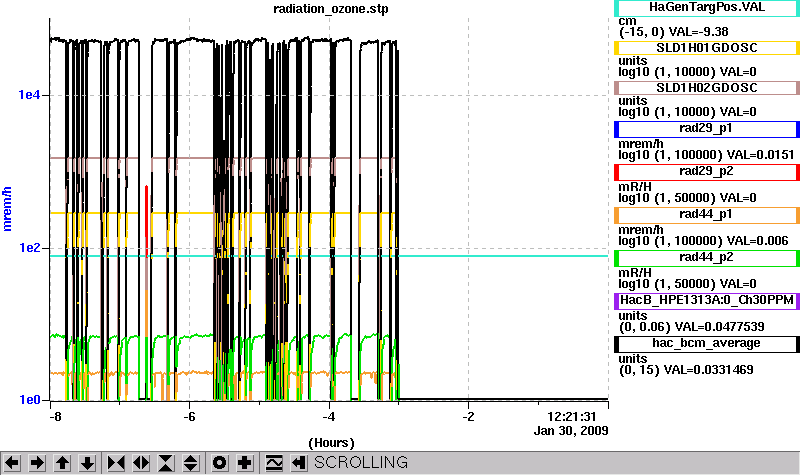
Task: Click the mrem/h y-axis title
Action: [7, 209]
